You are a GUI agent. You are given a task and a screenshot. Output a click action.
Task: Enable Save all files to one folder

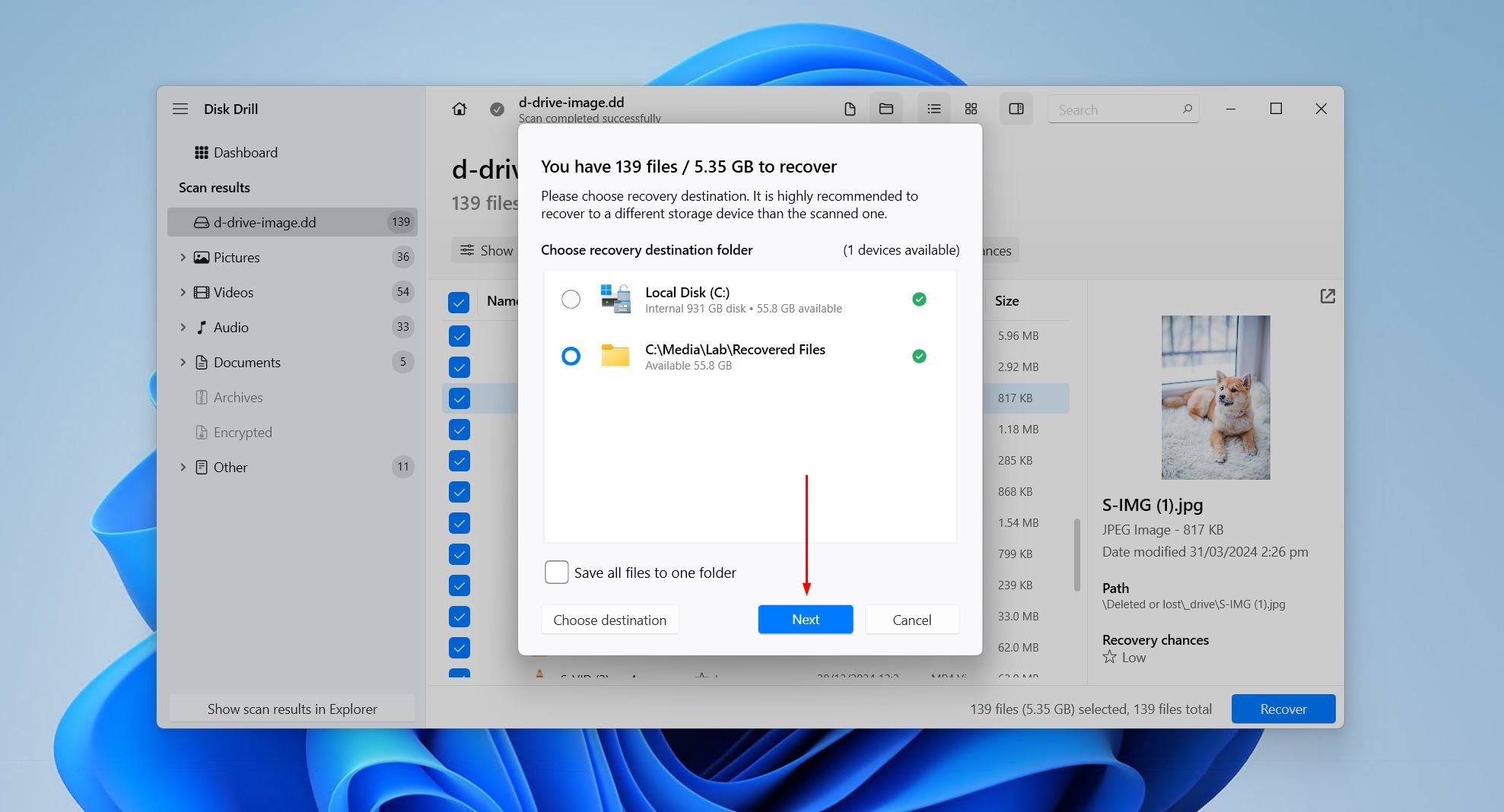point(557,573)
